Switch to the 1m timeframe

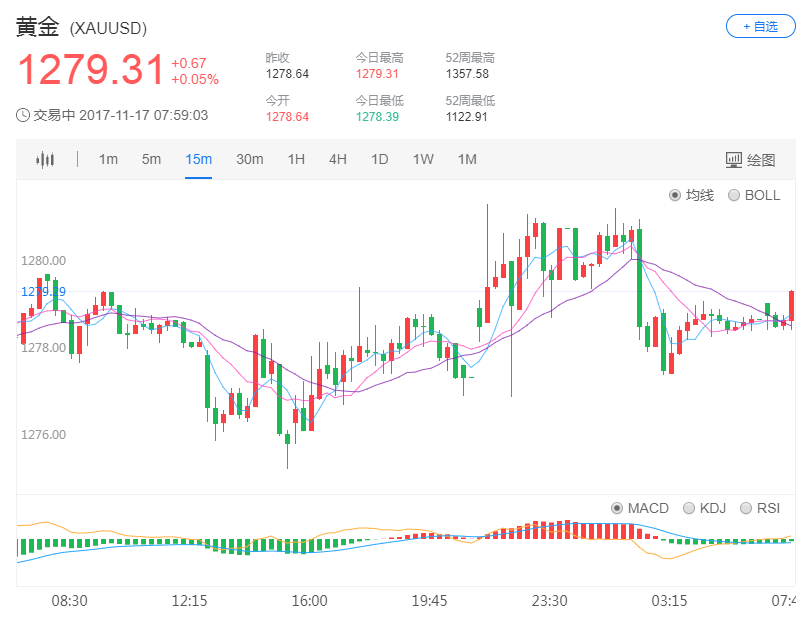pyautogui.click(x=108, y=159)
